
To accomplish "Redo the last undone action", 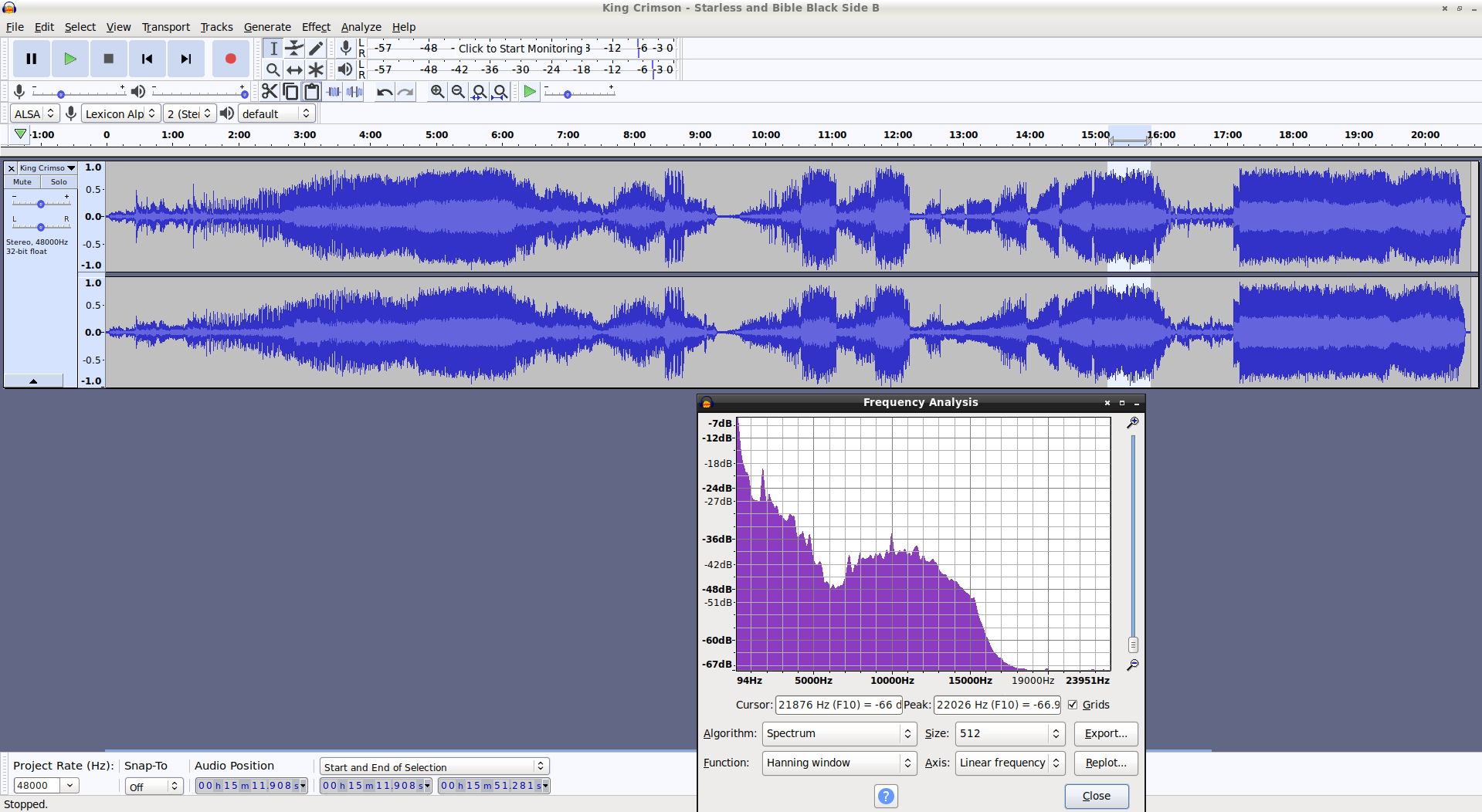I will (x=405, y=92).
